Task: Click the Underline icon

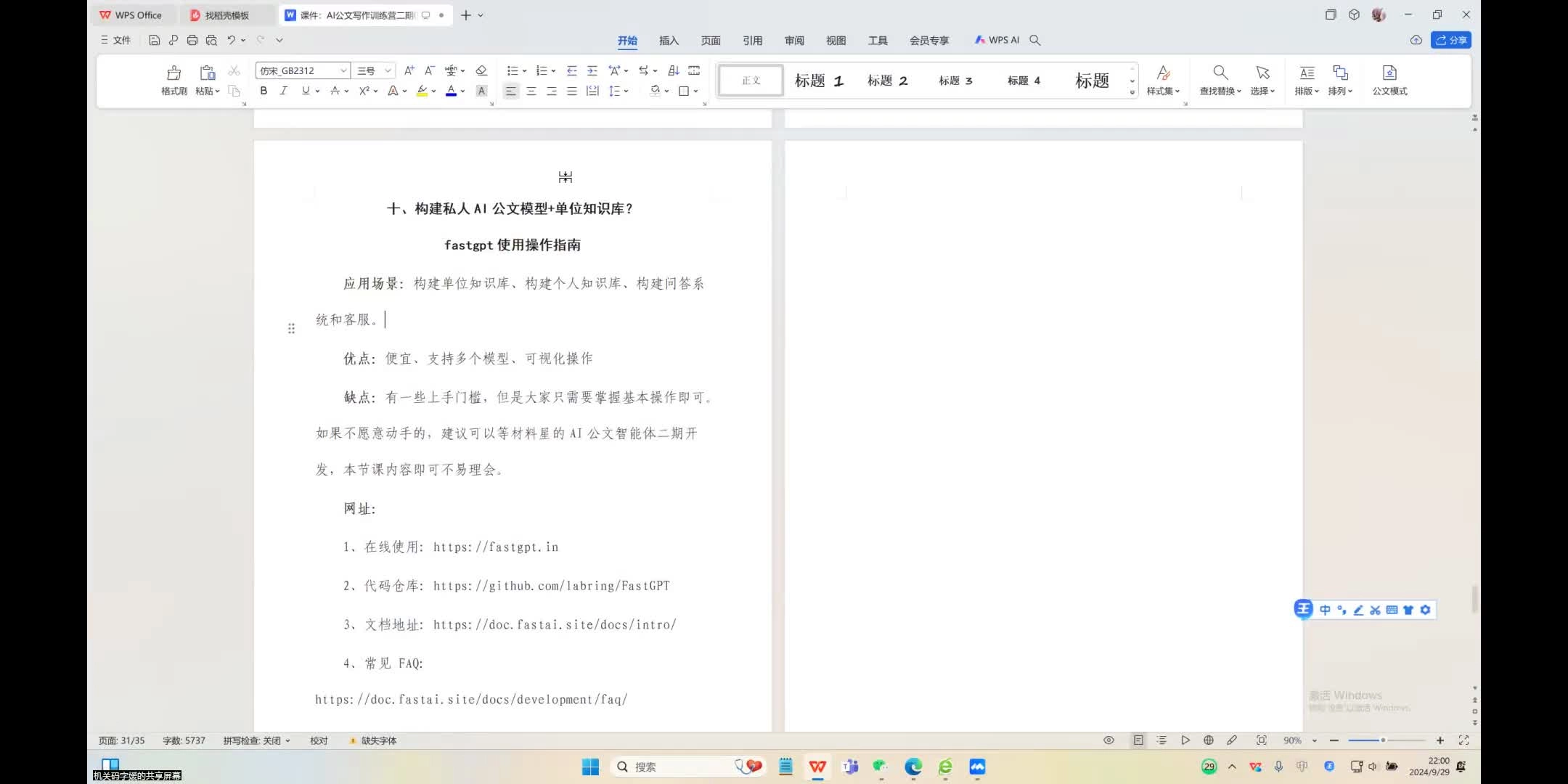Action: coord(304,91)
